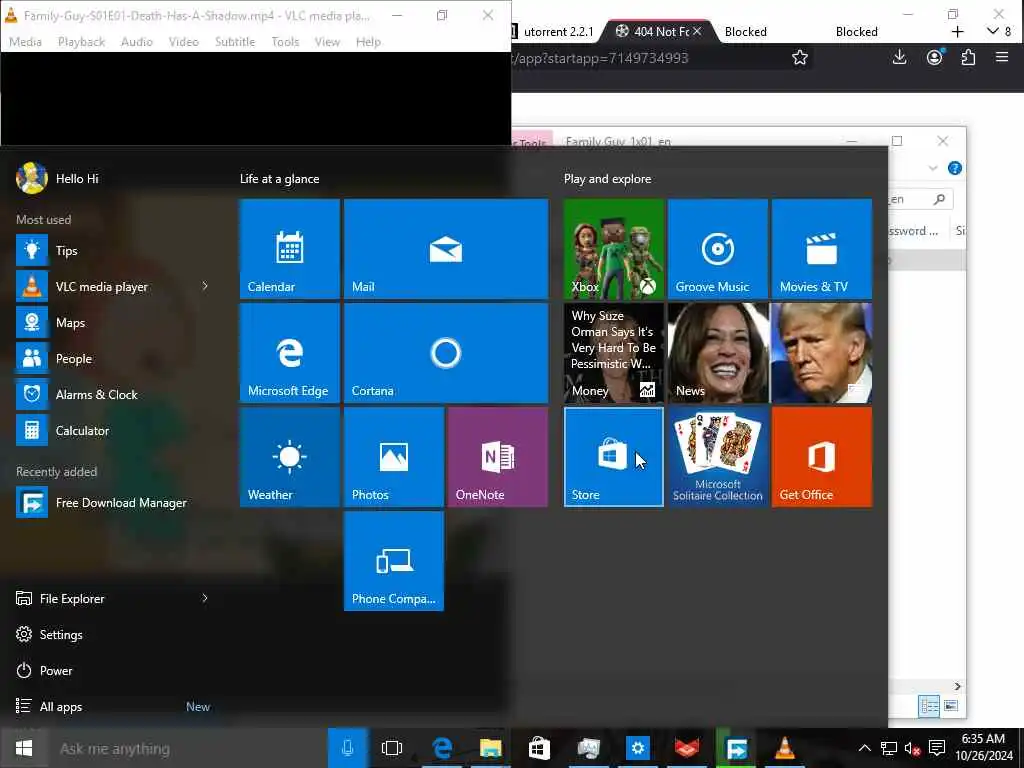Open the Xbox tile
Viewport: 1024px width, 768px height.
tap(613, 249)
